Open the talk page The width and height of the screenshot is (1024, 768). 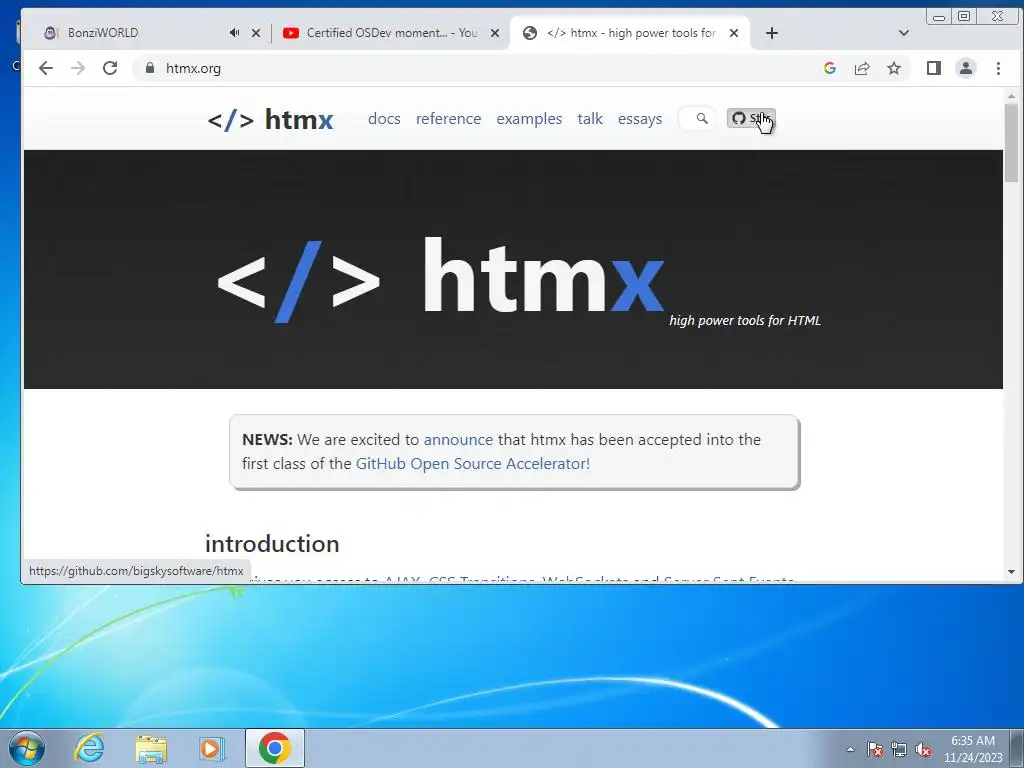coord(590,119)
